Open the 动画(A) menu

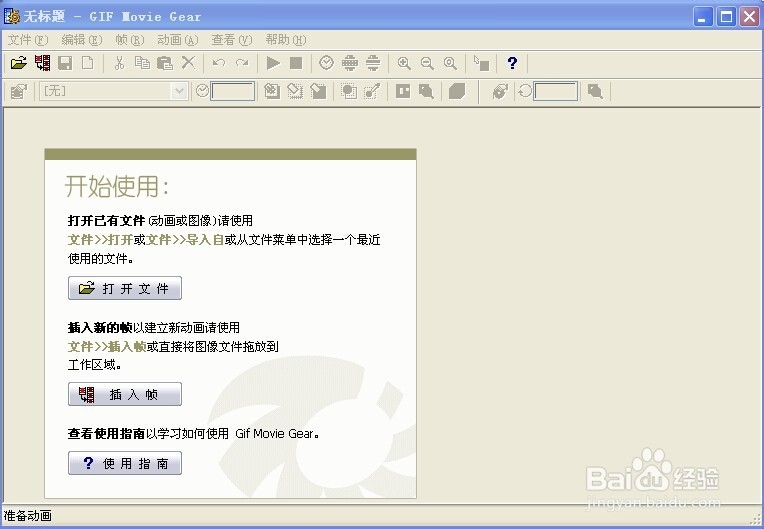[x=177, y=39]
